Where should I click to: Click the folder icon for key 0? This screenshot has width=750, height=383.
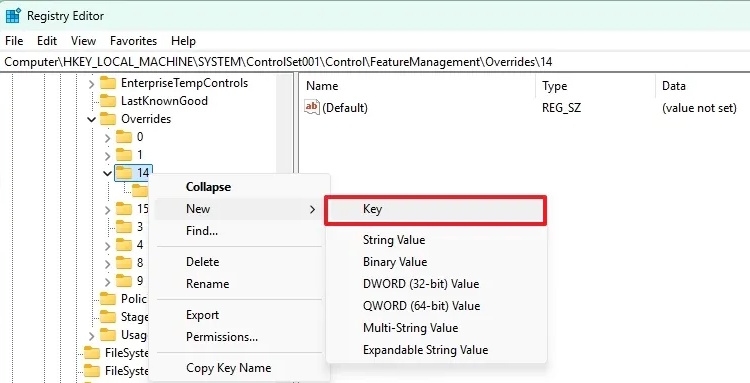click(124, 137)
